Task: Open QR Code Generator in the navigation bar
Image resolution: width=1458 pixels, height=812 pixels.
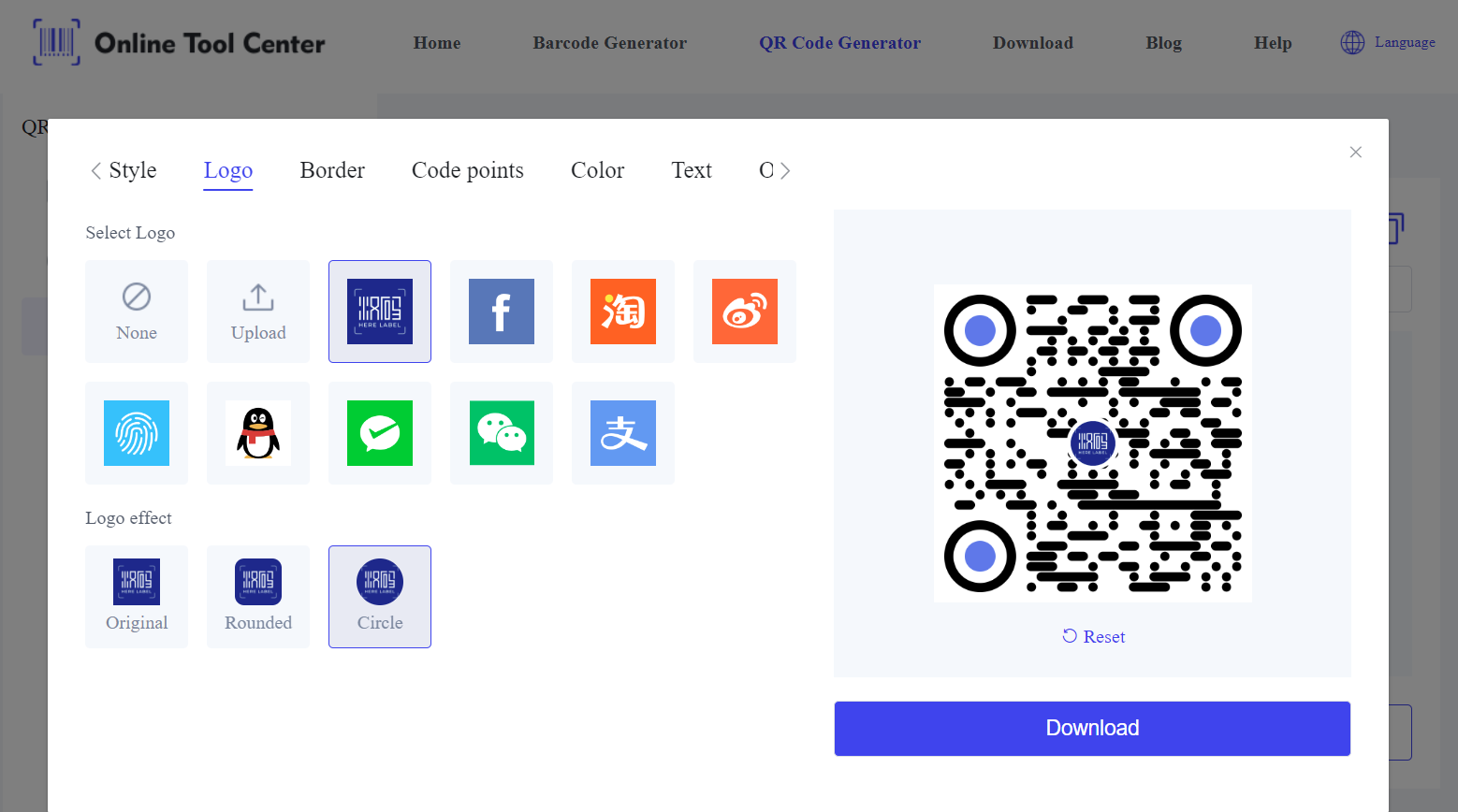Action: click(839, 43)
